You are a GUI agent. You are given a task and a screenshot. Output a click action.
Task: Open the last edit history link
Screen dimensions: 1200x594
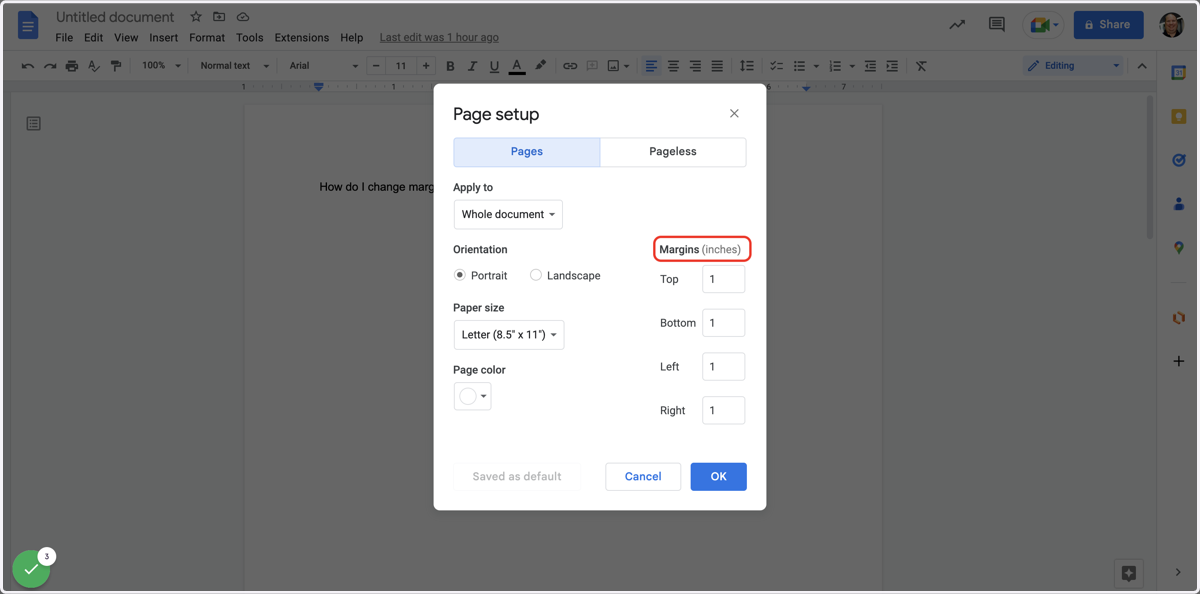click(x=439, y=38)
